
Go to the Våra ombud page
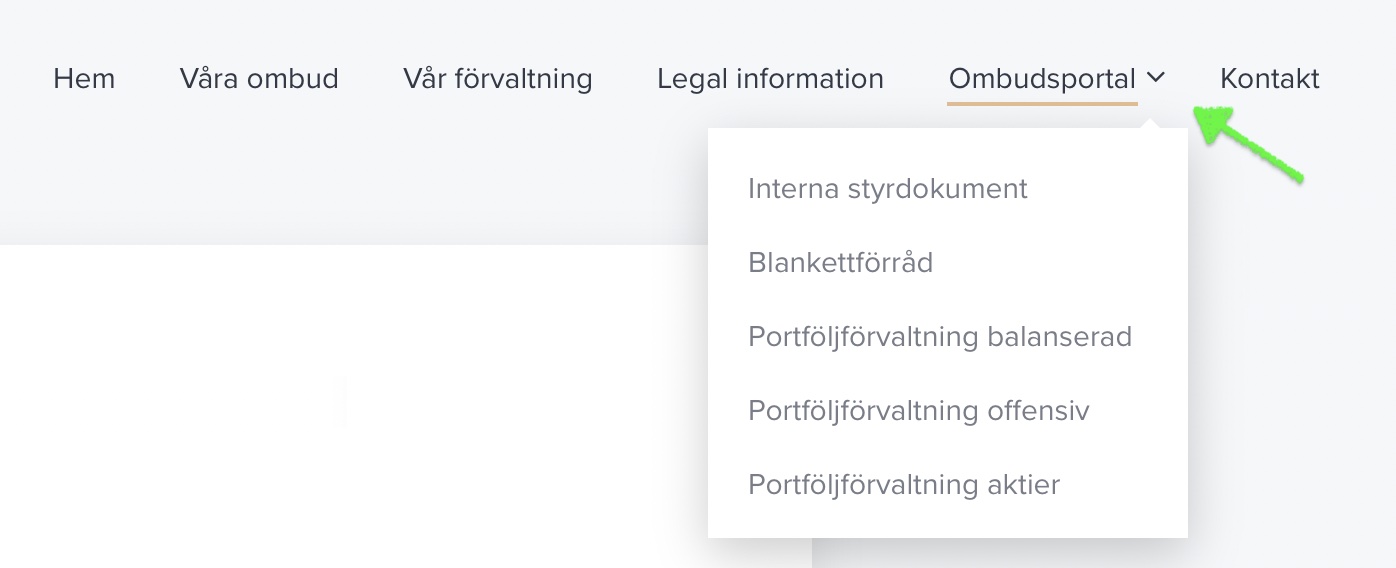click(x=259, y=79)
